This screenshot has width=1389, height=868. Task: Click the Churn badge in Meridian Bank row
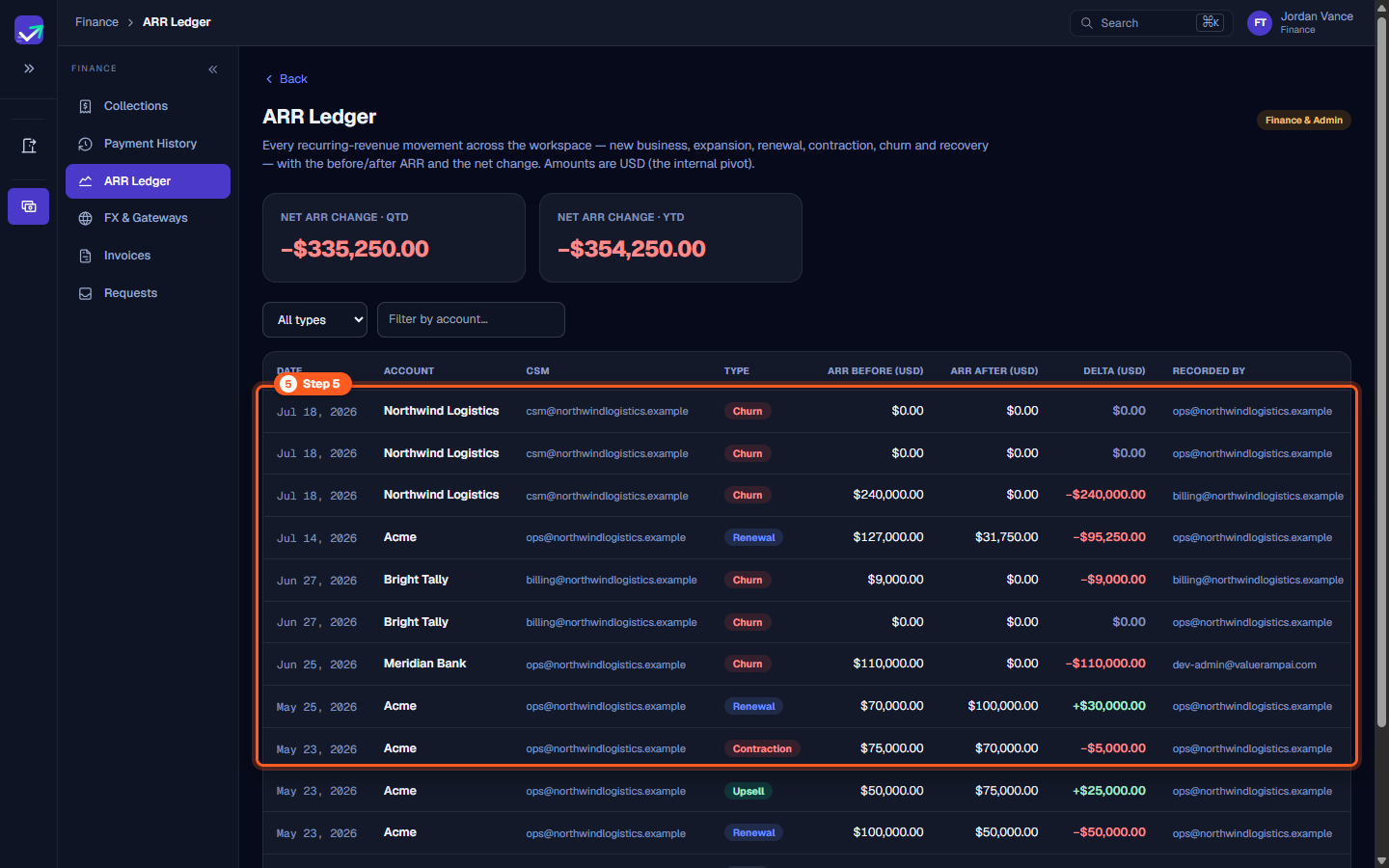(748, 665)
